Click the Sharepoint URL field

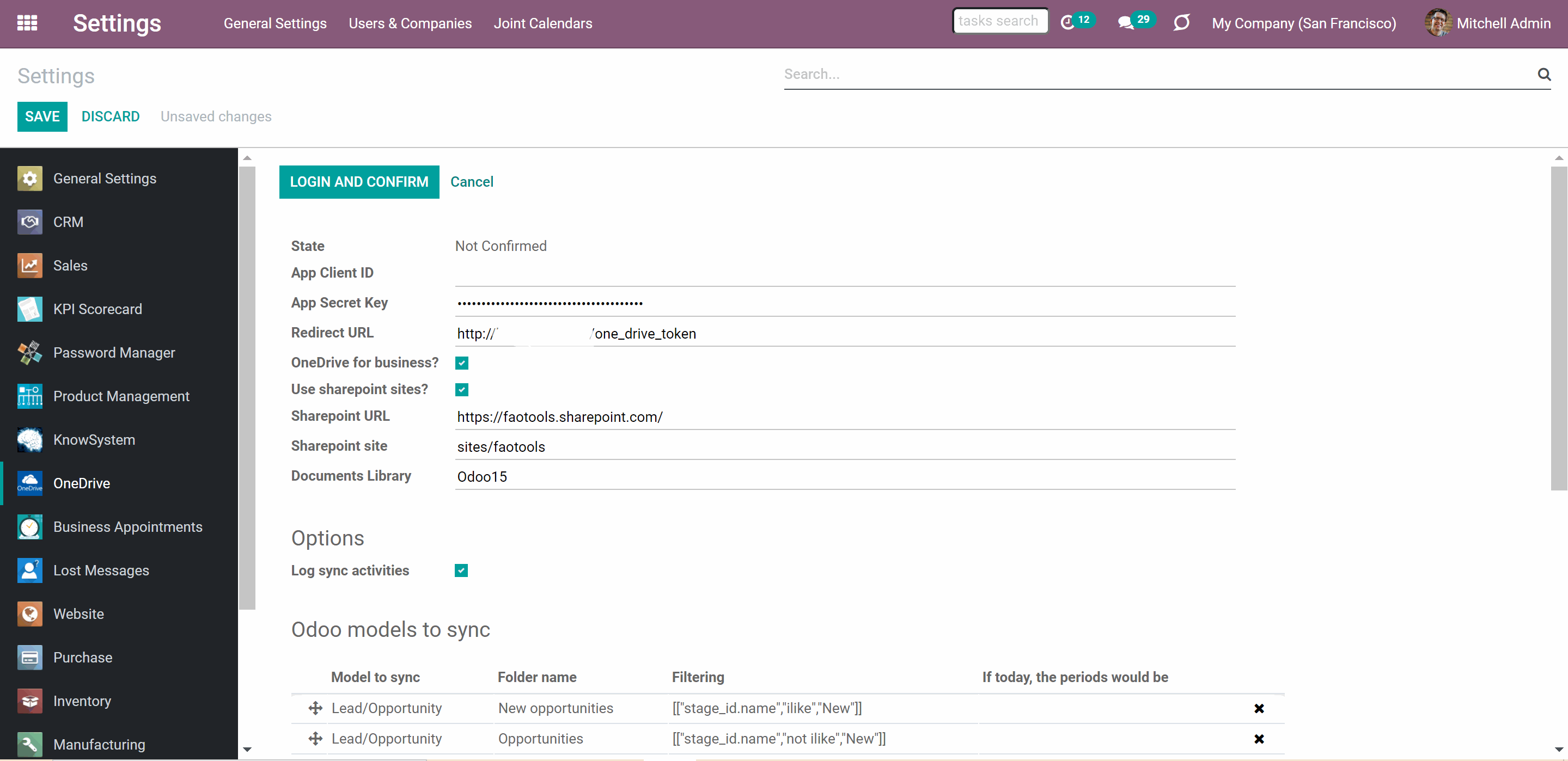[x=845, y=416]
